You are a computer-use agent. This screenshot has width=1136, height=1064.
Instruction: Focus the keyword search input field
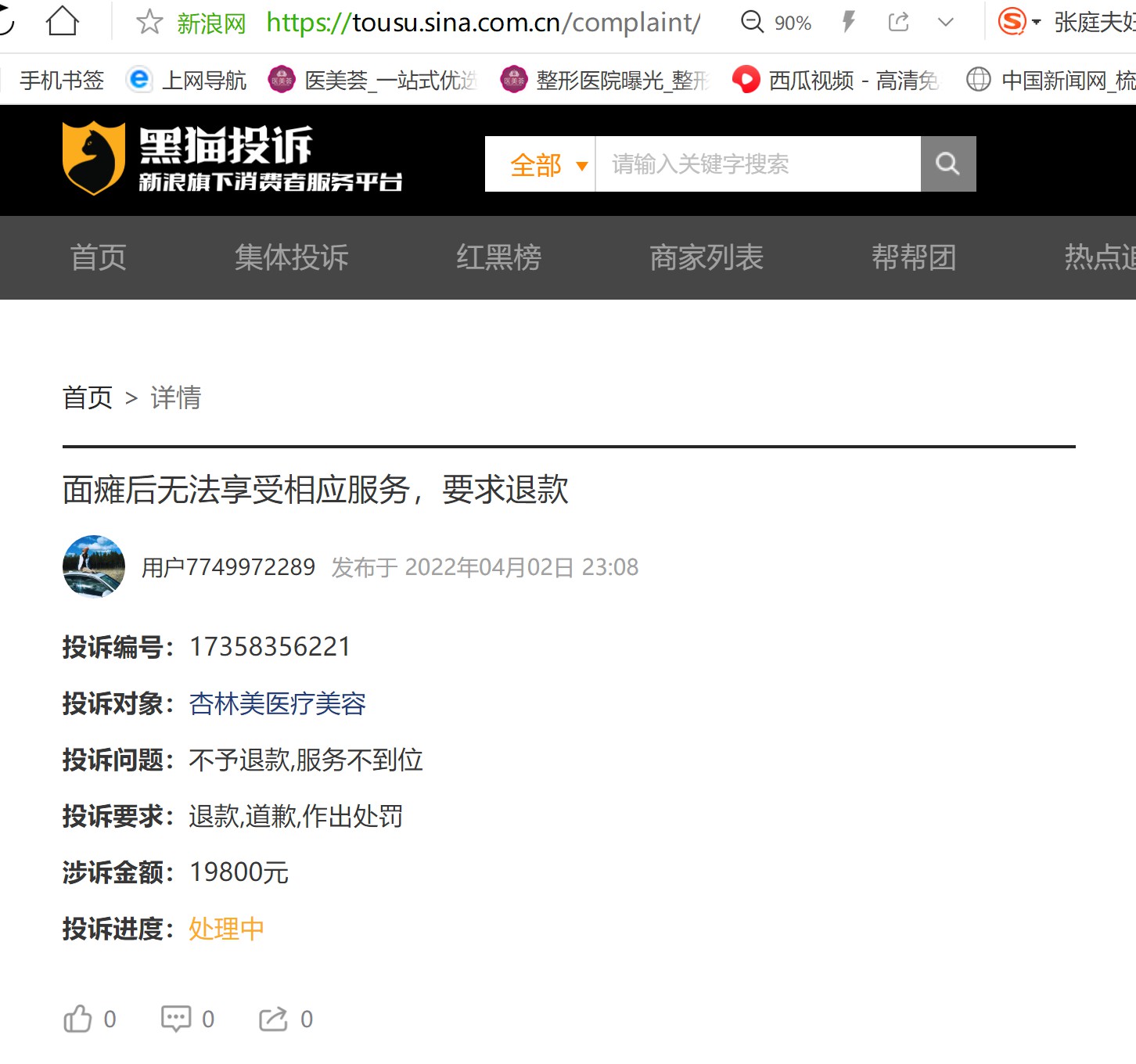(x=758, y=164)
